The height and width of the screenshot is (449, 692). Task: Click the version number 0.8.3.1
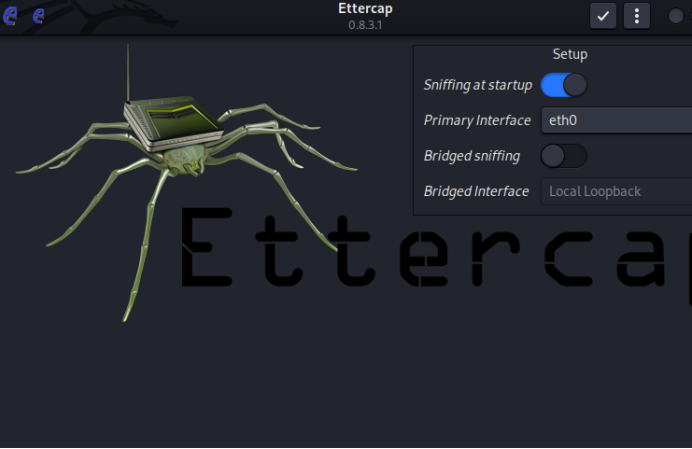pyautogui.click(x=365, y=25)
